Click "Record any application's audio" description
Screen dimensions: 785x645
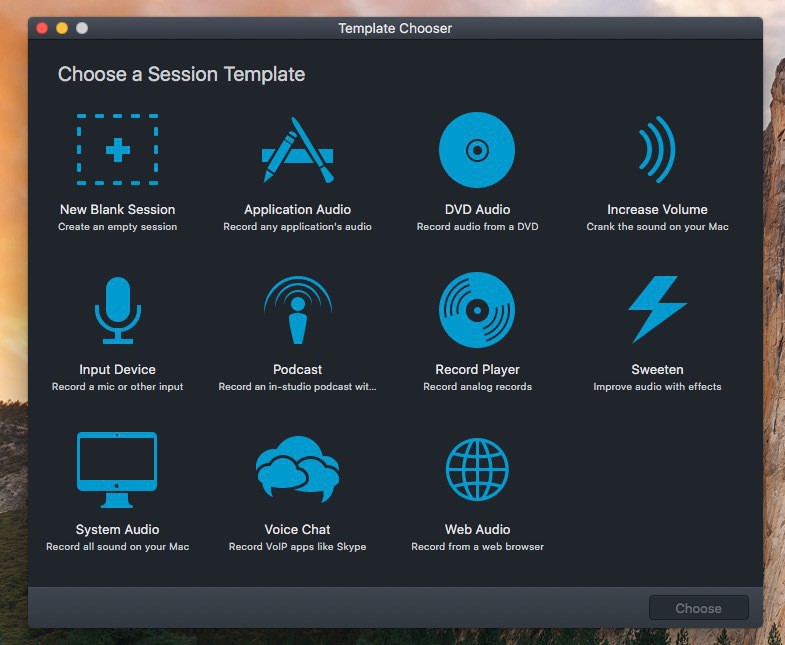297,227
